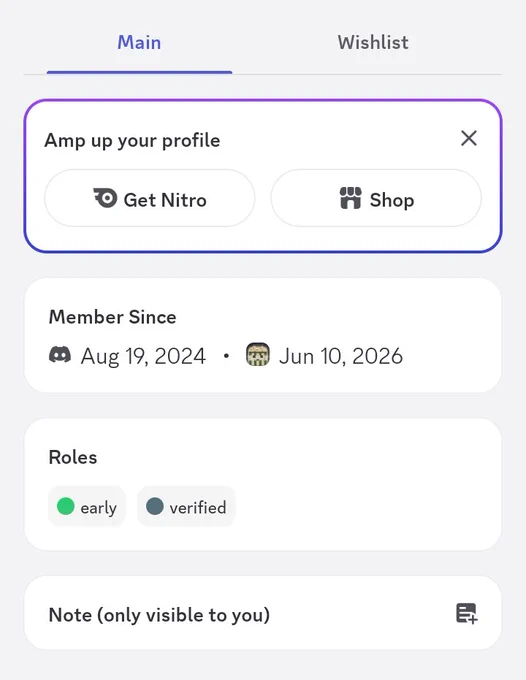Viewport: 526px width, 680px height.
Task: Click the gray verified role color dot
Action: (155, 506)
